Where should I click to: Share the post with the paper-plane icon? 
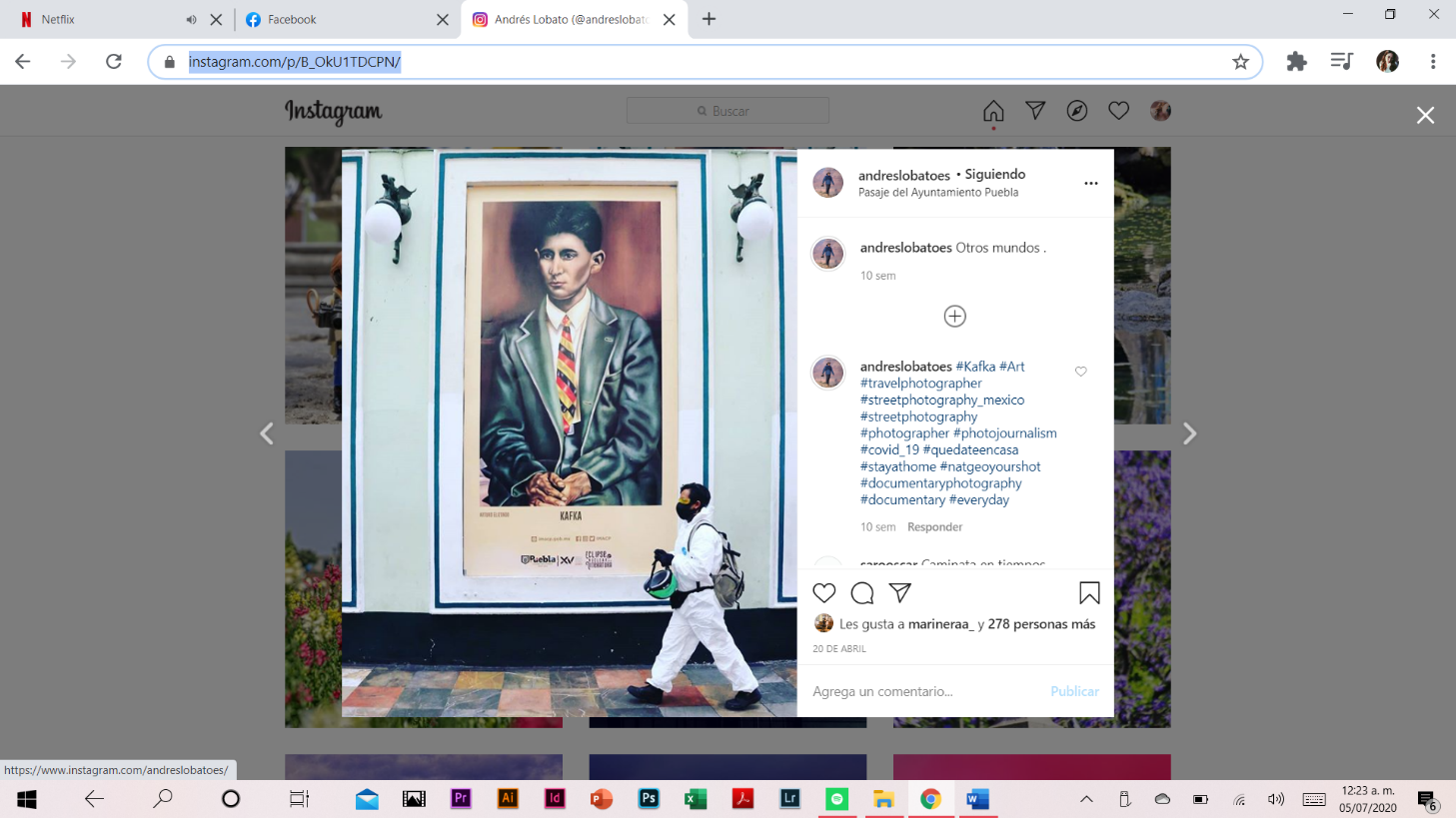[900, 593]
